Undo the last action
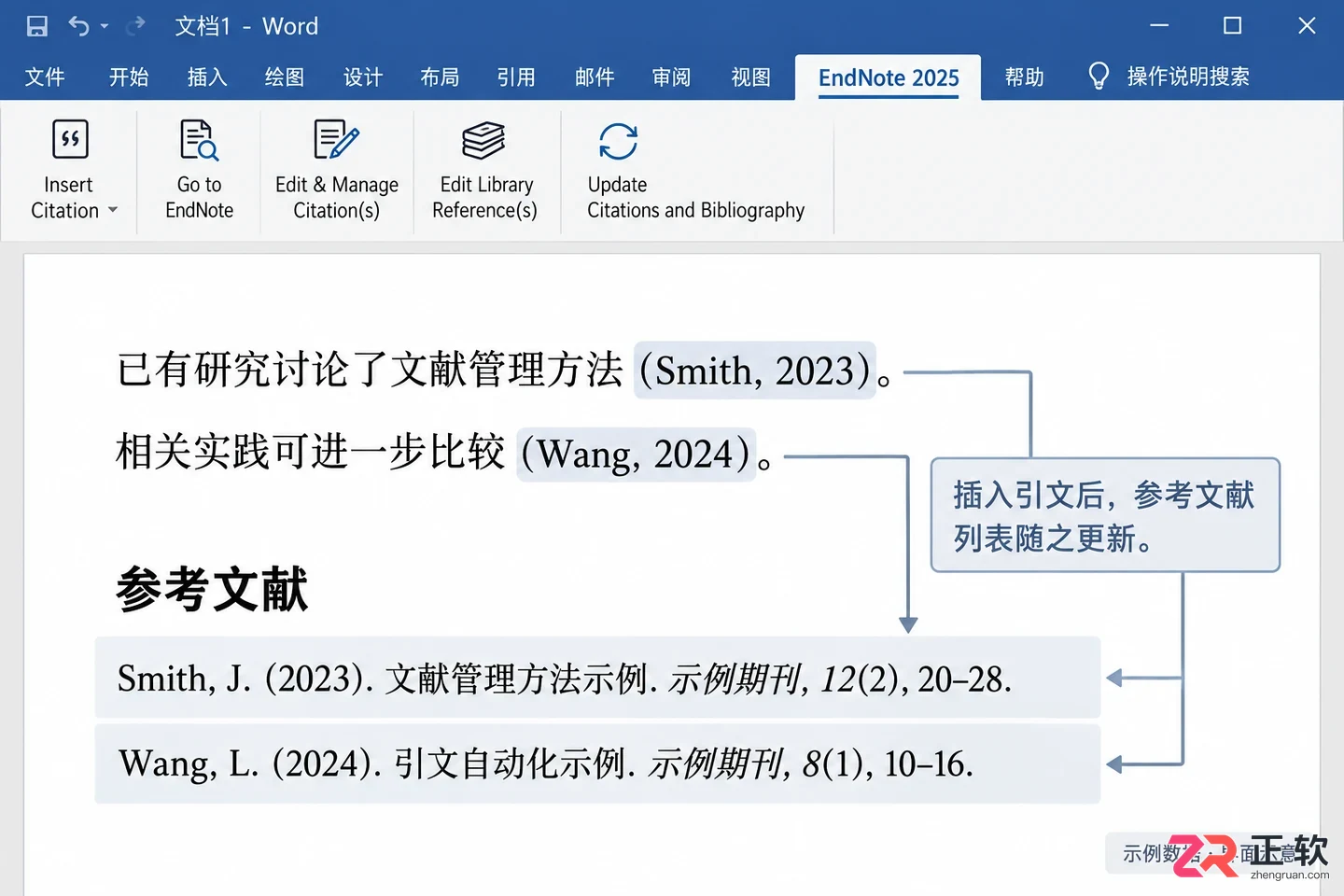The height and width of the screenshot is (896, 1344). 78,26
